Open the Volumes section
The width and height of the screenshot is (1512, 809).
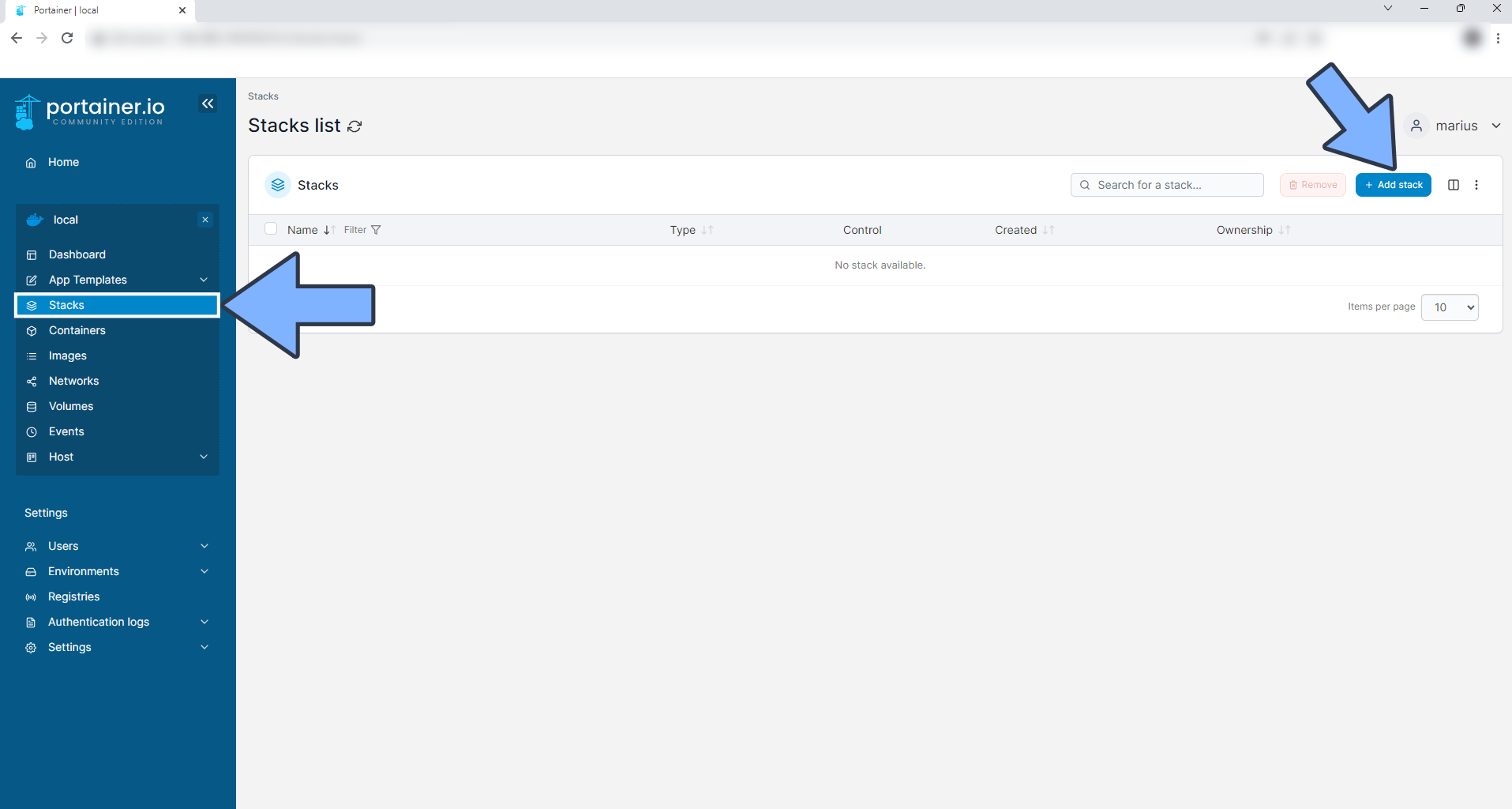(x=70, y=406)
